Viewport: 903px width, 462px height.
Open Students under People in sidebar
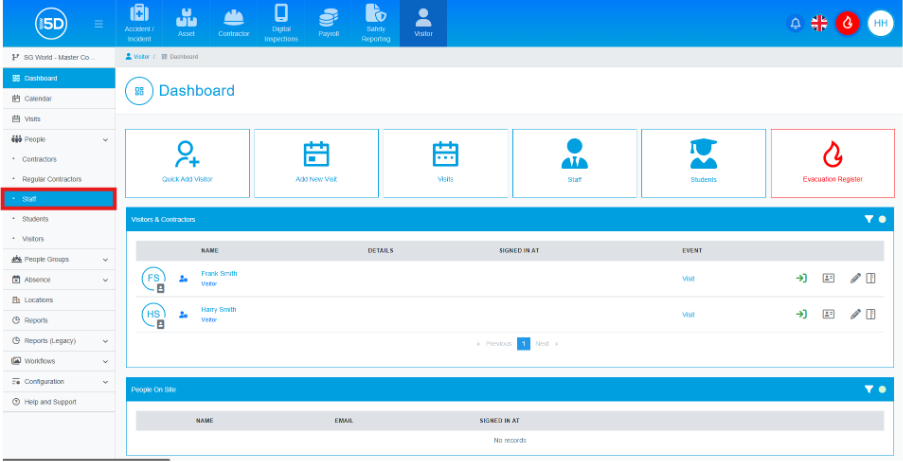pos(59,219)
